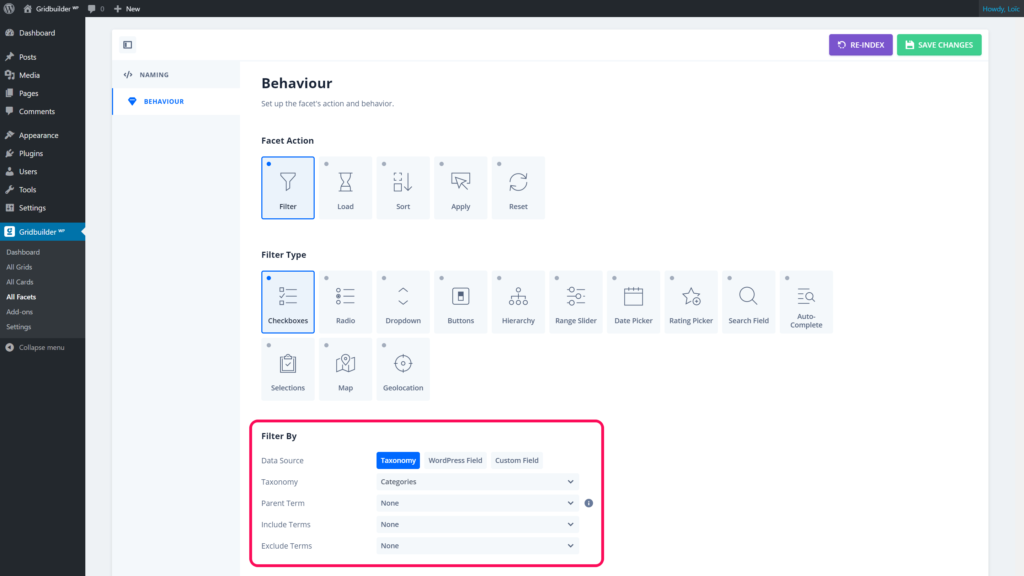Viewport: 1024px width, 576px height.
Task: Select the Sort facet action
Action: 403,187
